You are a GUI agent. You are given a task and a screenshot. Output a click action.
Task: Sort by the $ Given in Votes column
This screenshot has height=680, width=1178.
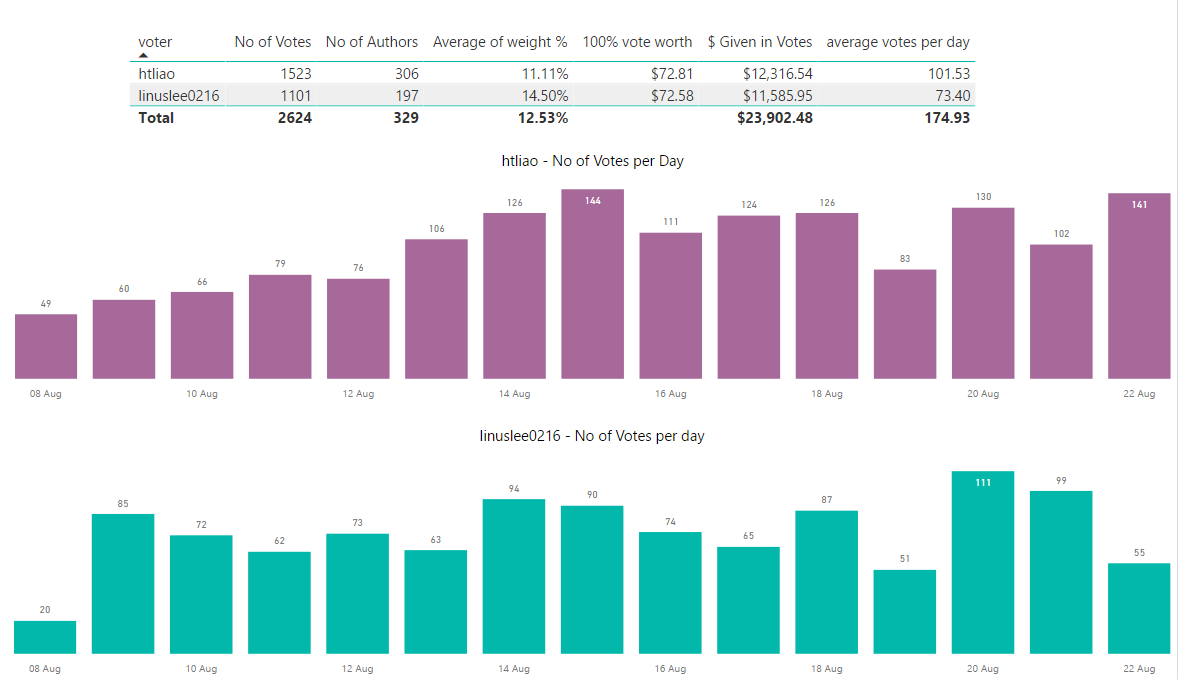point(760,42)
